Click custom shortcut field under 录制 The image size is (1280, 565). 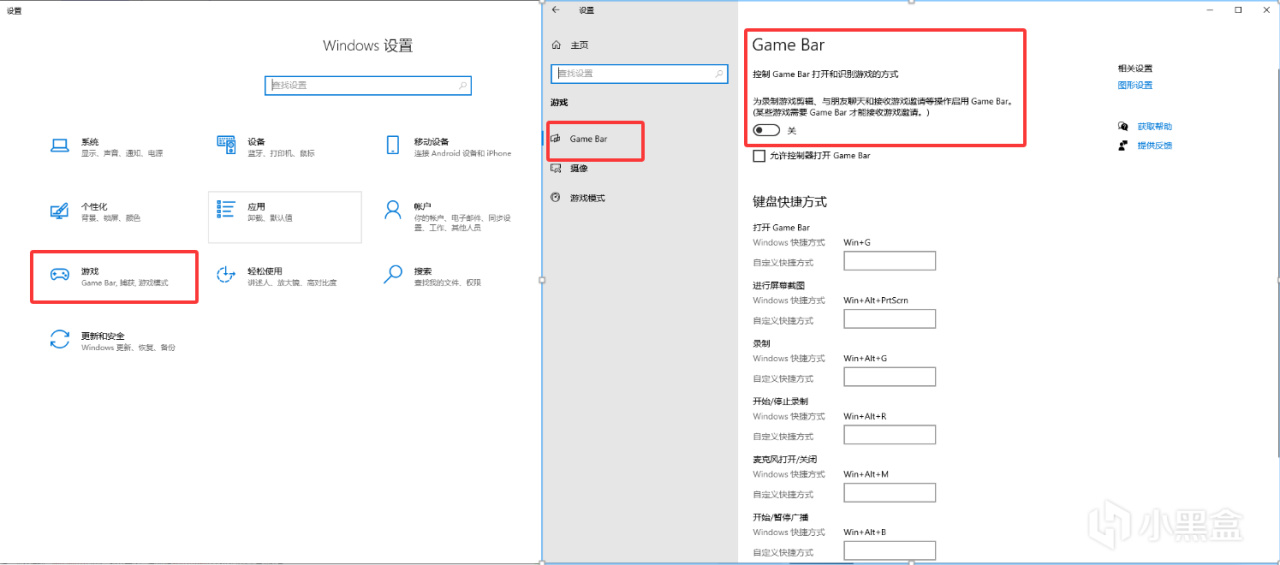[889, 377]
